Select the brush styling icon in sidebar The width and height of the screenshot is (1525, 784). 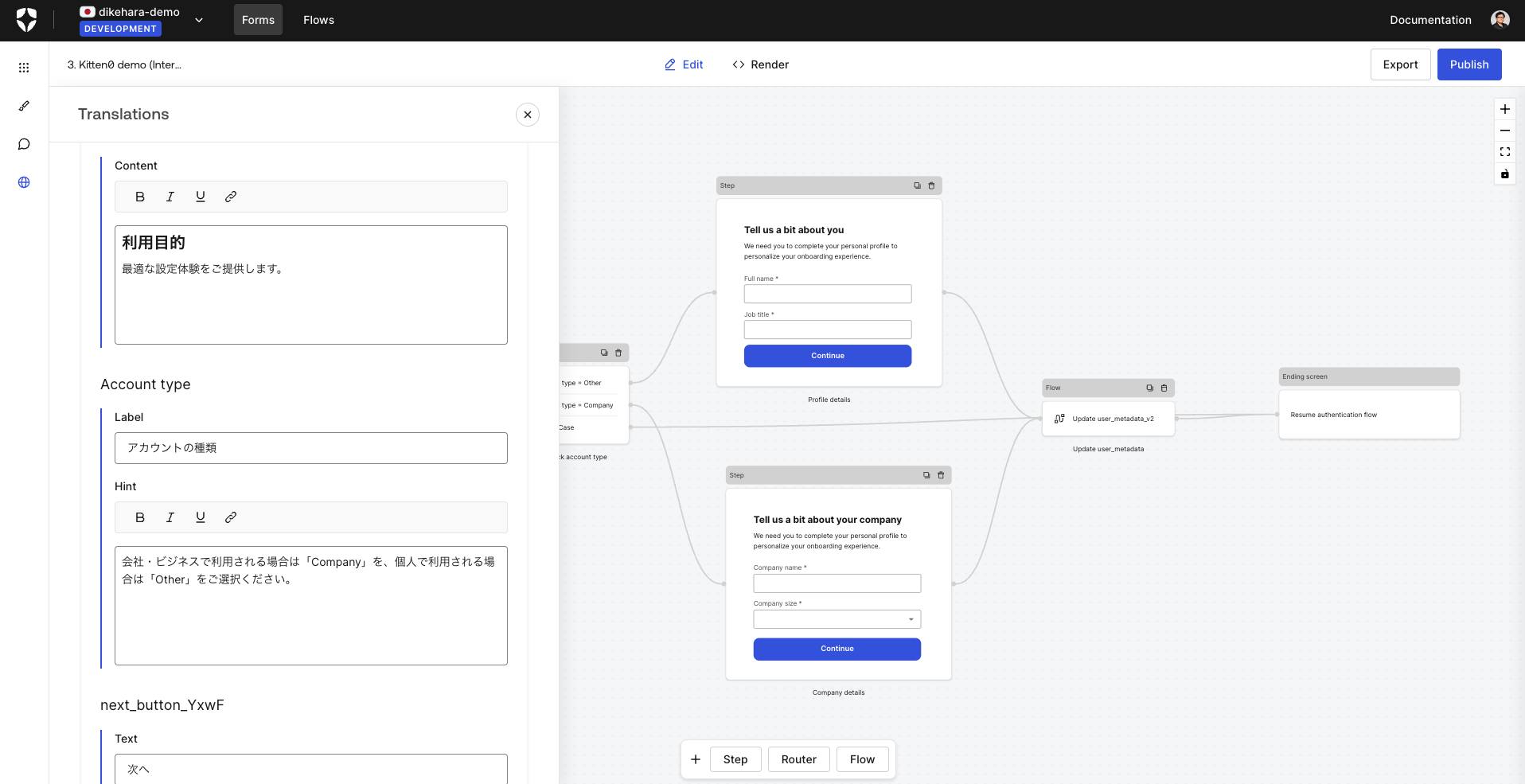[x=24, y=106]
